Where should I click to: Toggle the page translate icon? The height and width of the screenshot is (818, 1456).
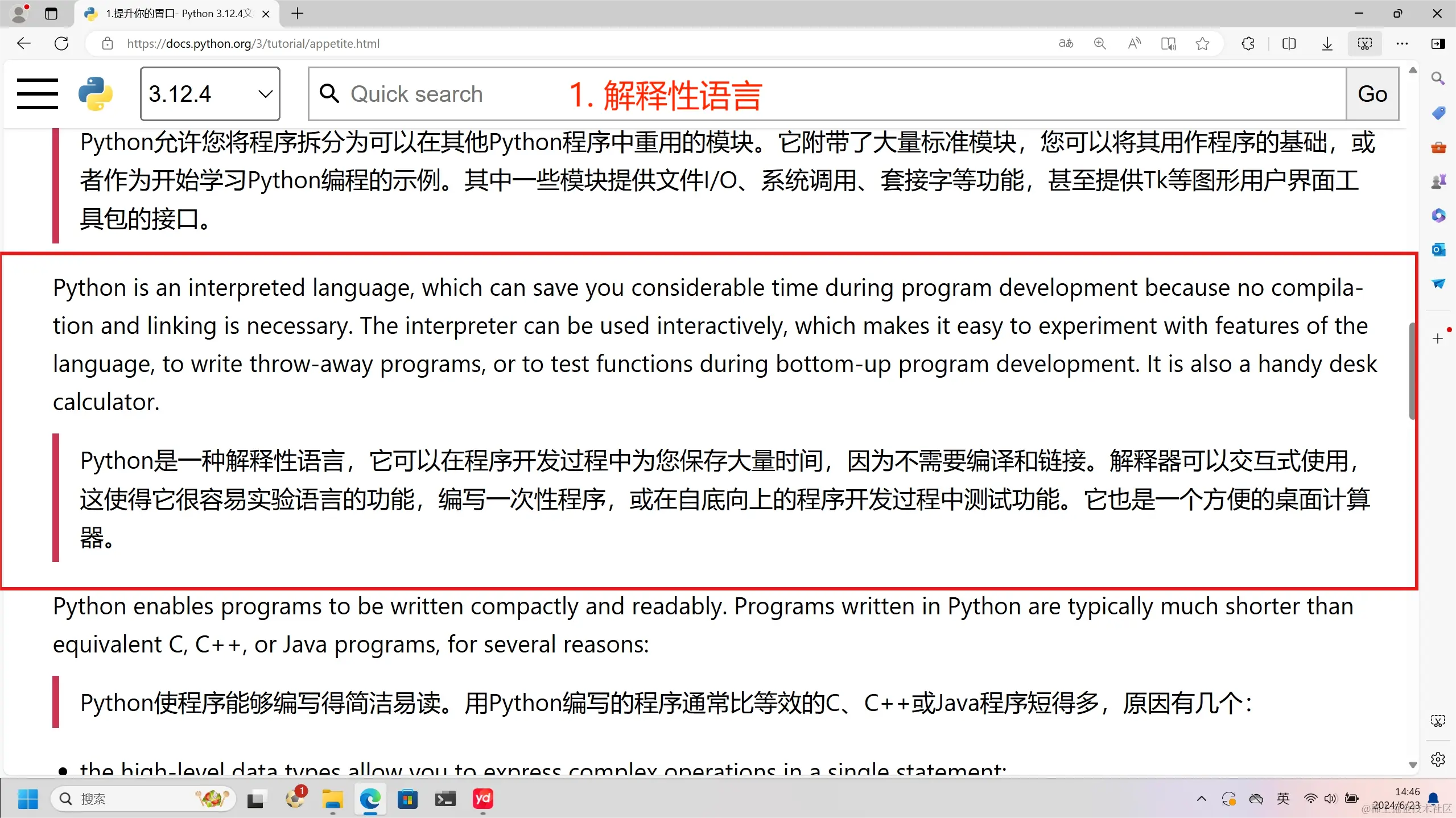click(1066, 43)
